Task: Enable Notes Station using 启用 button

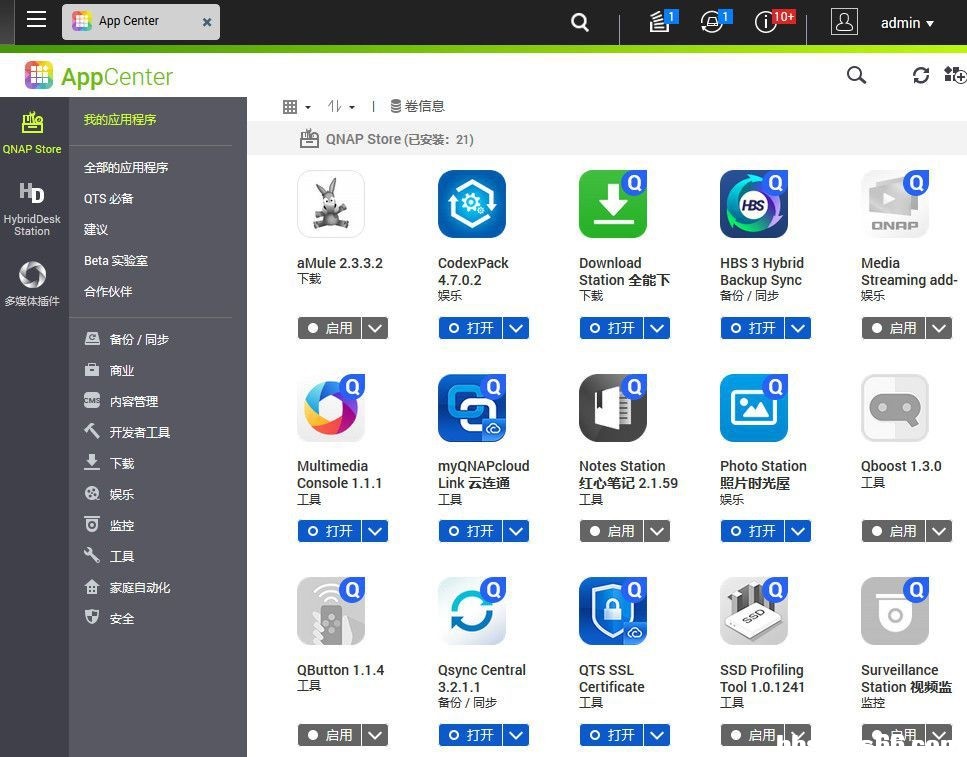Action: (611, 531)
